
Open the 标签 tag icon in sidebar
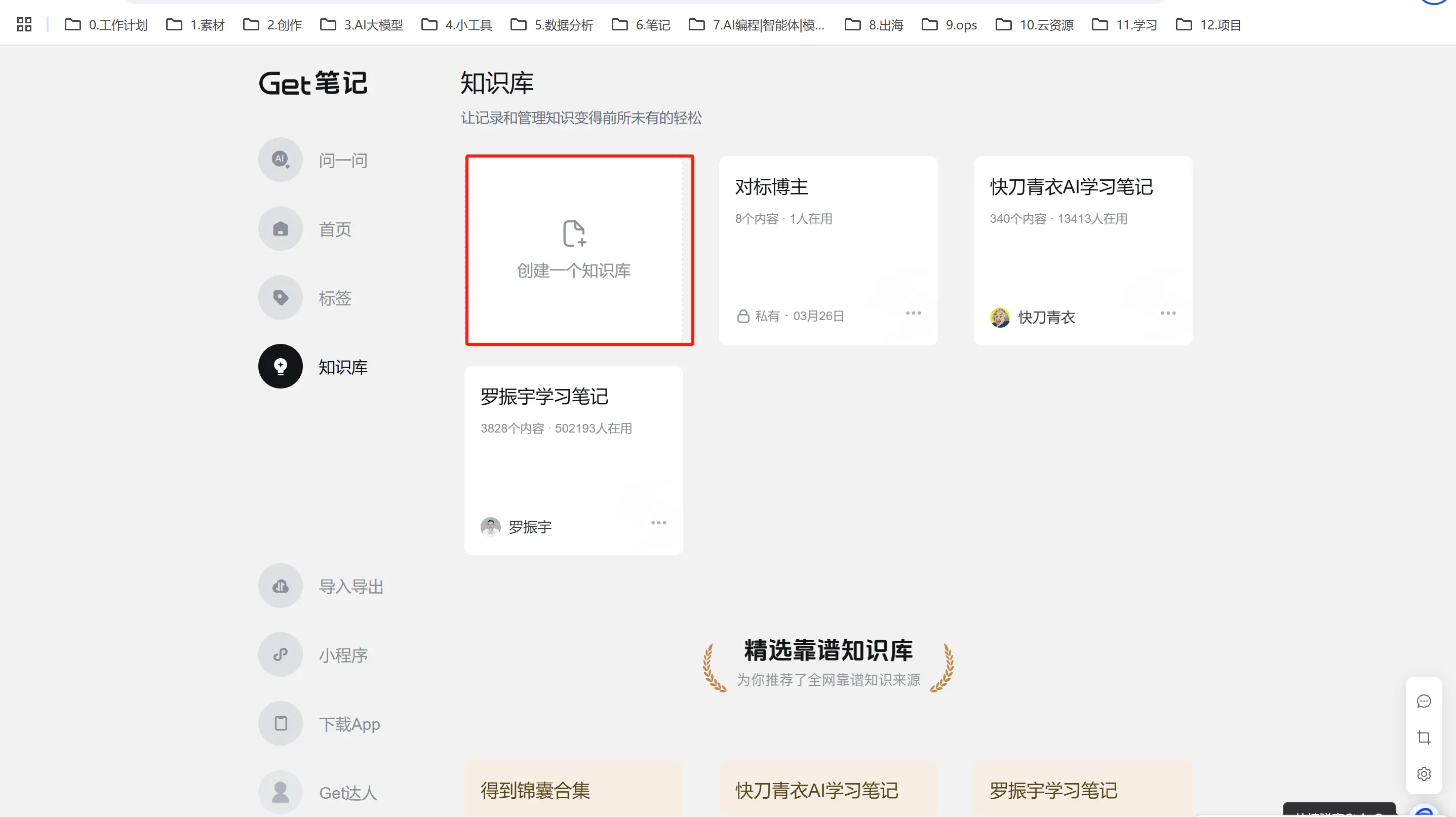pyautogui.click(x=281, y=297)
